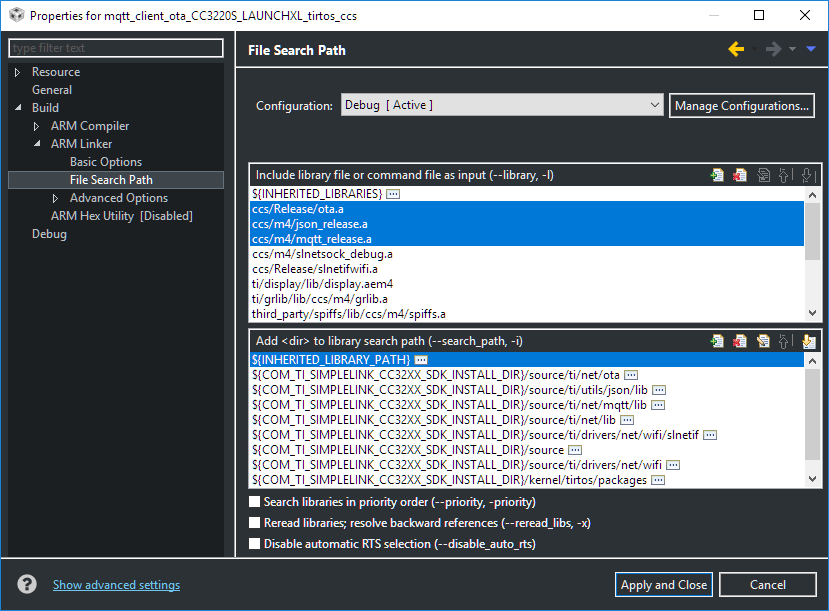Delete the selected search path entry
Screen dimensions: 829x611
(740, 341)
